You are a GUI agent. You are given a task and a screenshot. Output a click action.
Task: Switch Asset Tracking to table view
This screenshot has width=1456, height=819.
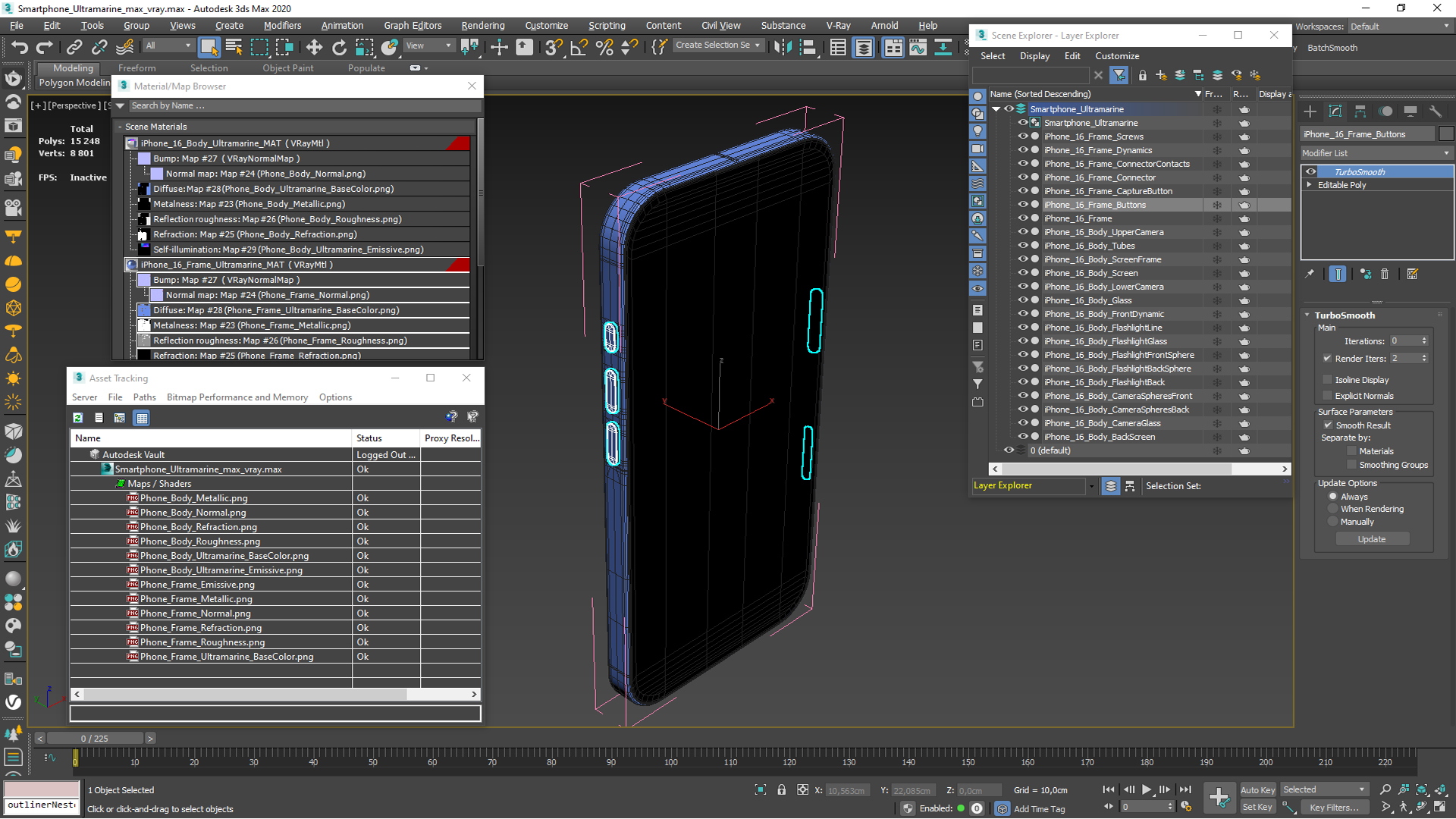tap(142, 418)
